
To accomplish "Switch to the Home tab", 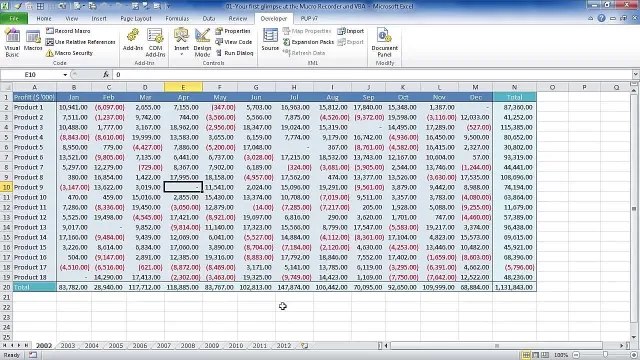I will (x=44, y=18).
